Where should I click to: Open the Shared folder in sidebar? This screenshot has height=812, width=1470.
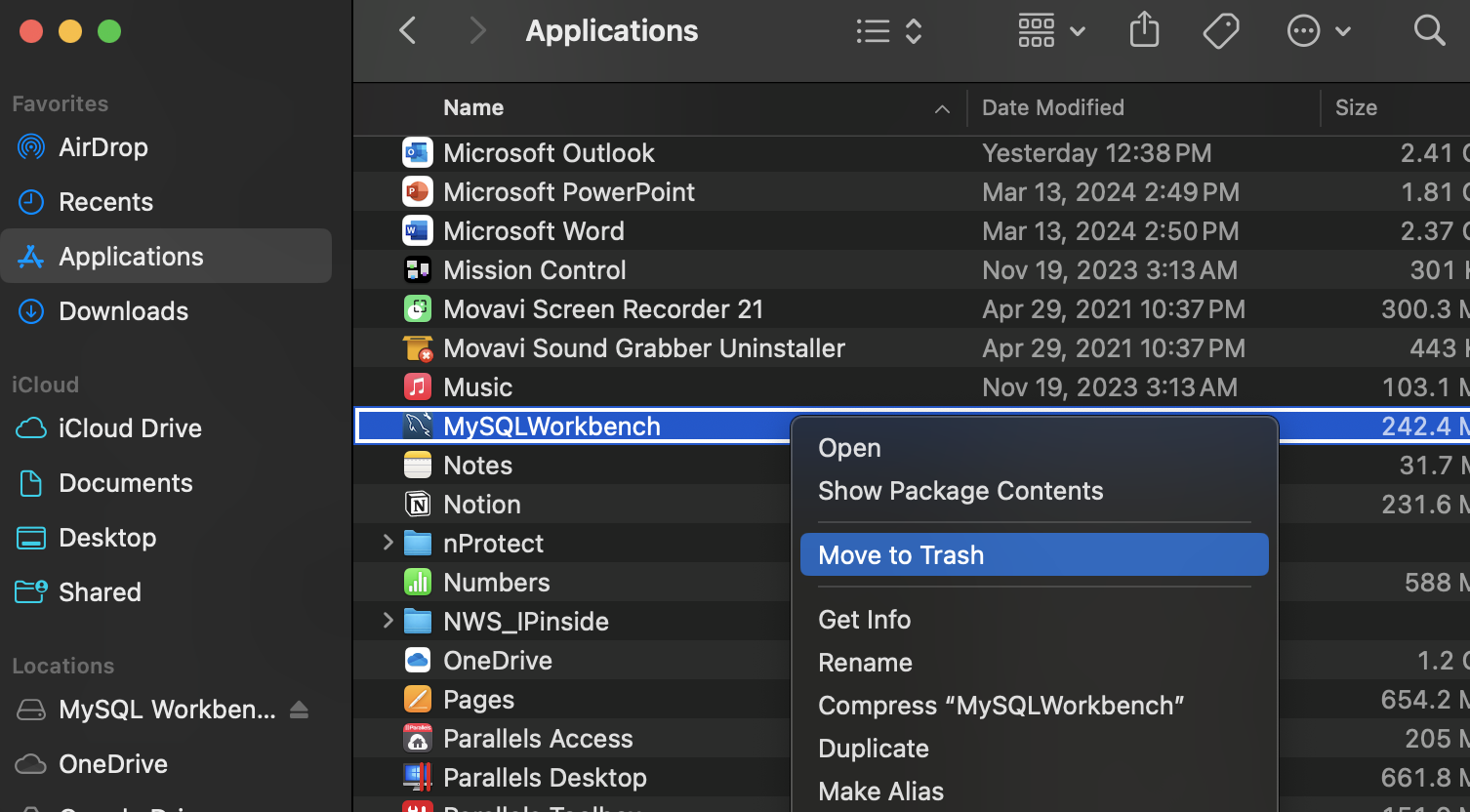point(166,592)
